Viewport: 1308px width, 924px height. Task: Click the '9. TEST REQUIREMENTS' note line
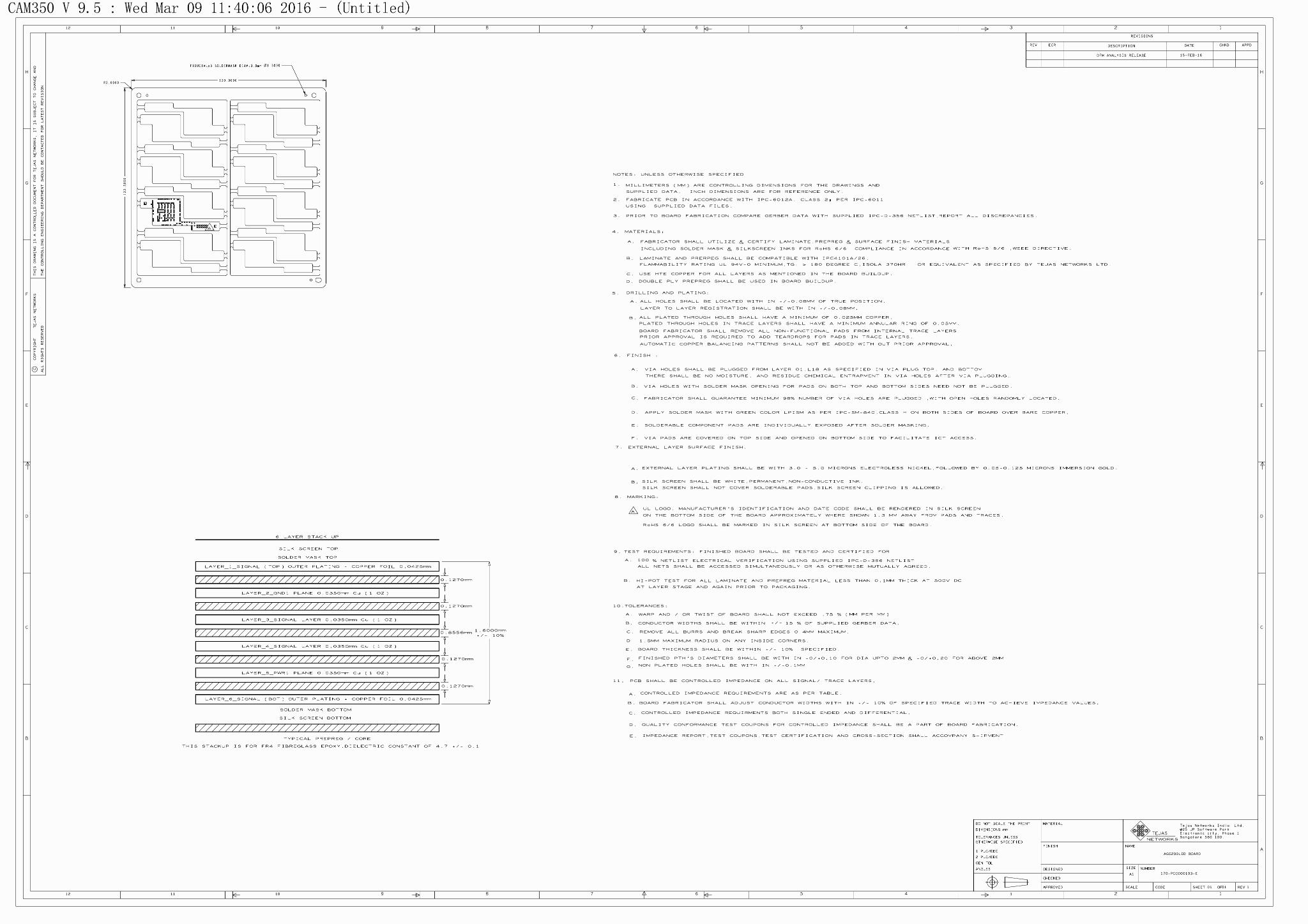751,551
